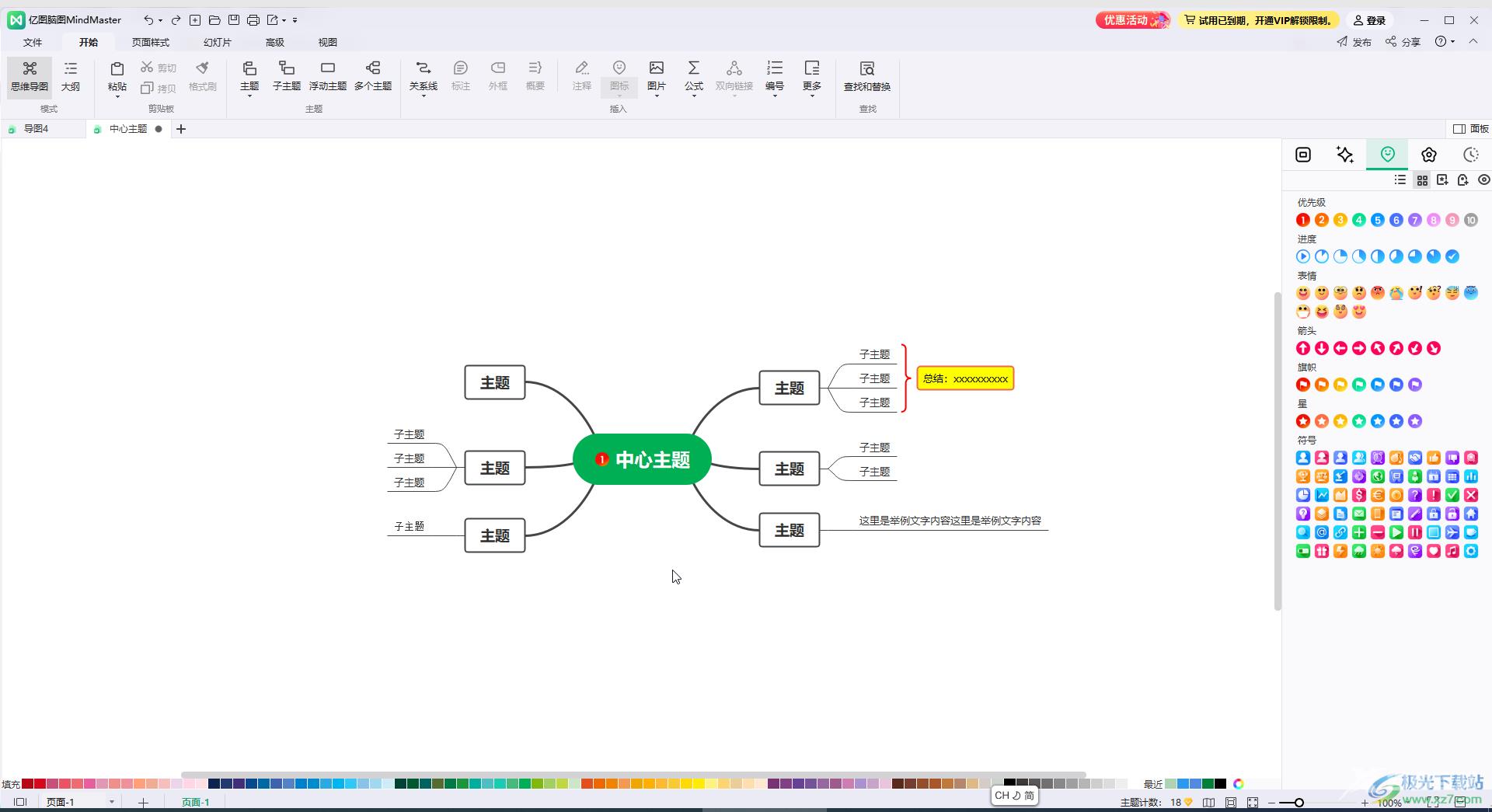
Task: Open the topic format panel tab
Action: [x=1303, y=155]
